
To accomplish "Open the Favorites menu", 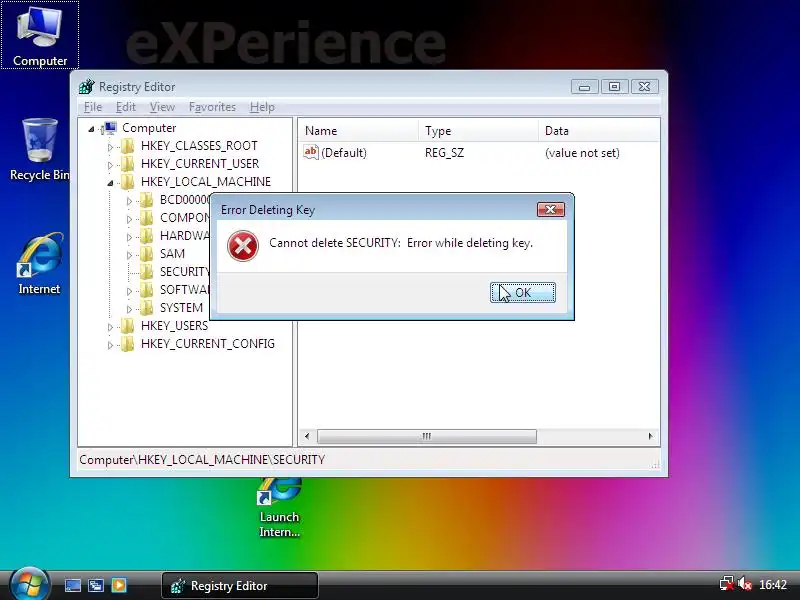I will (x=212, y=107).
